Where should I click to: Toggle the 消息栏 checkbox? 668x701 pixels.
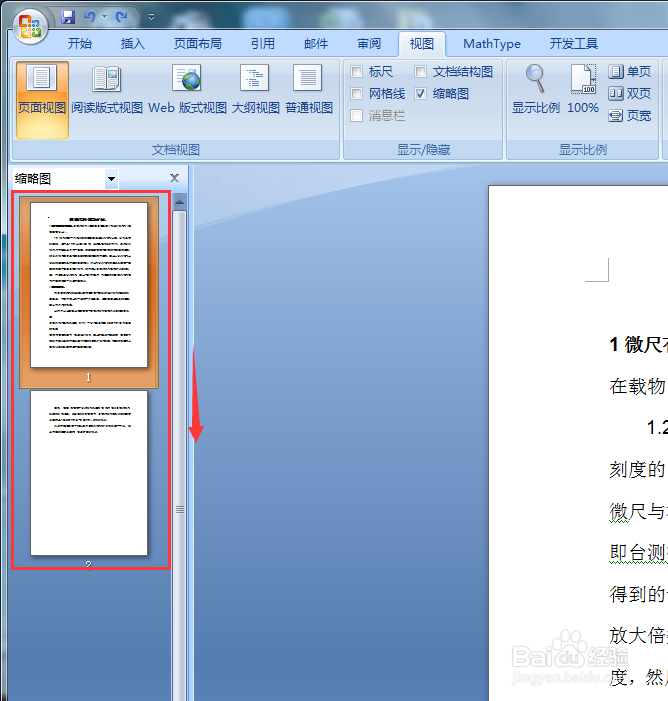(x=357, y=115)
